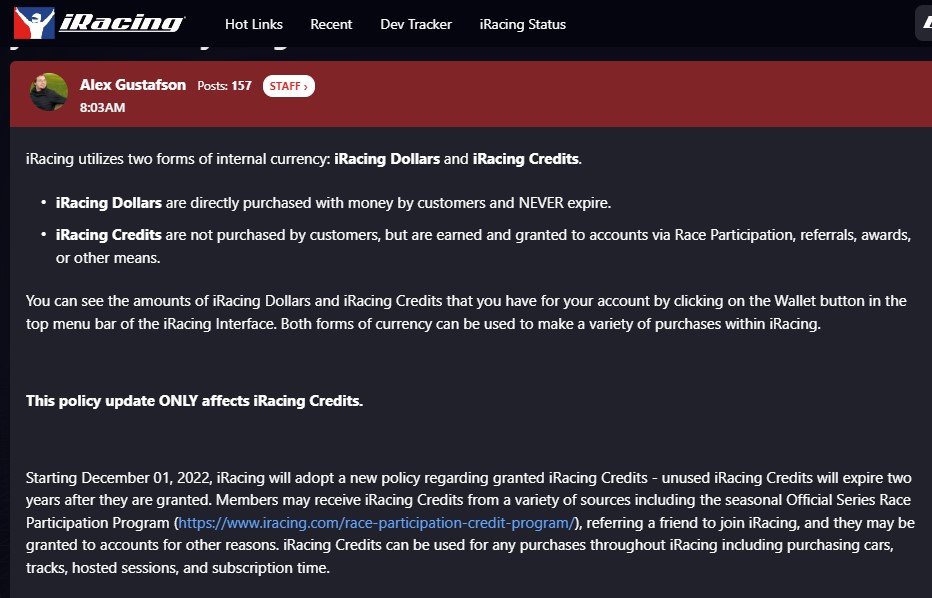View Alex Gustafson's avatar picture
Screen dimensions: 932x598
[x=49, y=92]
